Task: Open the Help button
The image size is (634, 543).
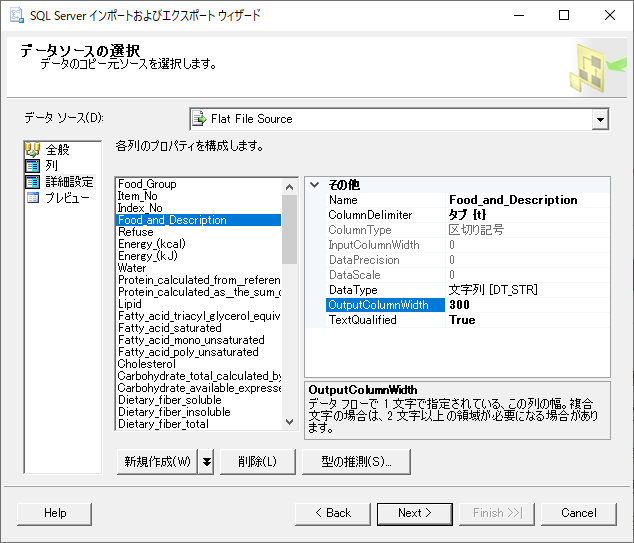Action: pos(55,513)
